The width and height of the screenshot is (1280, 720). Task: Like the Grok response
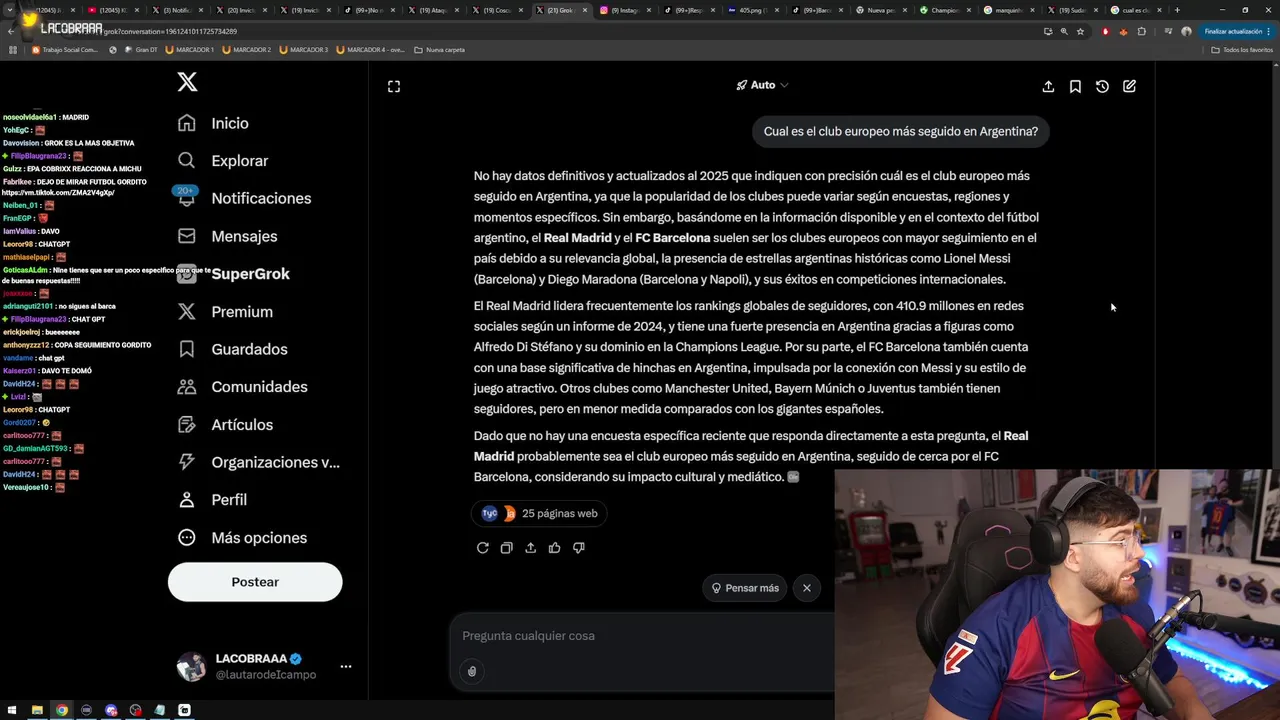point(554,548)
